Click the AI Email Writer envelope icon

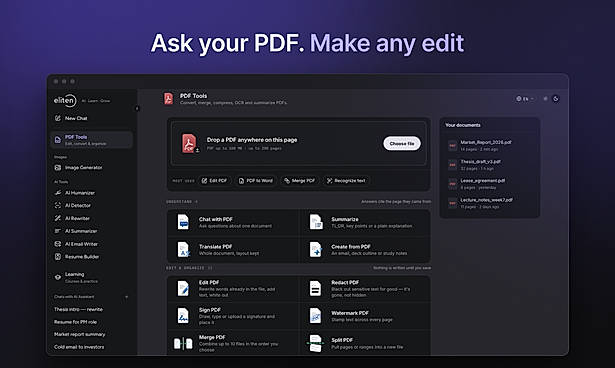tap(58, 244)
